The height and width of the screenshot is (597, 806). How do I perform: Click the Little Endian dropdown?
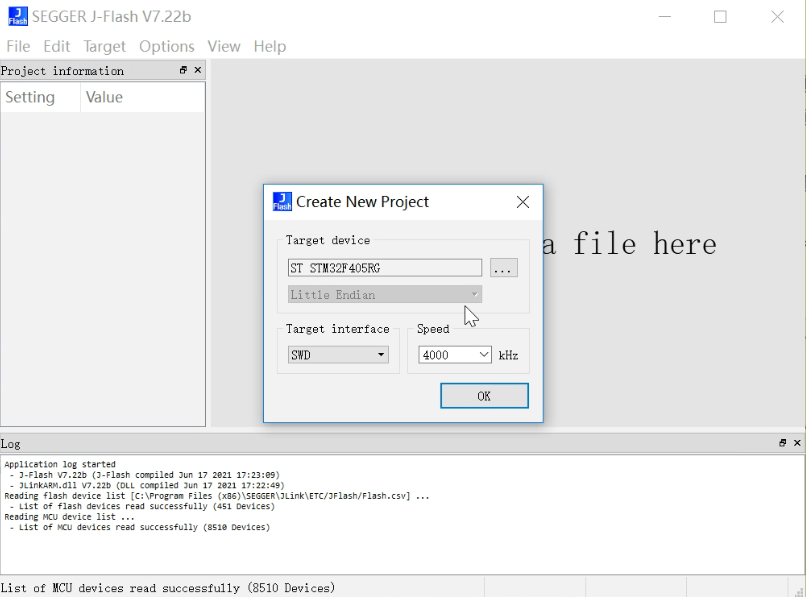[385, 295]
